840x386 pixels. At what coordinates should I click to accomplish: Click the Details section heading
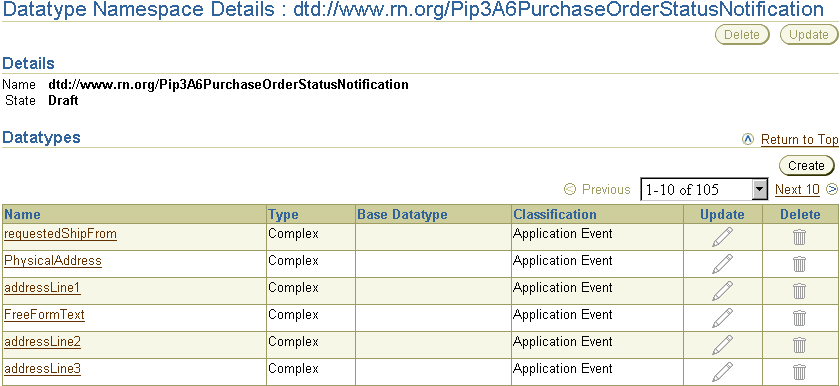tap(28, 64)
